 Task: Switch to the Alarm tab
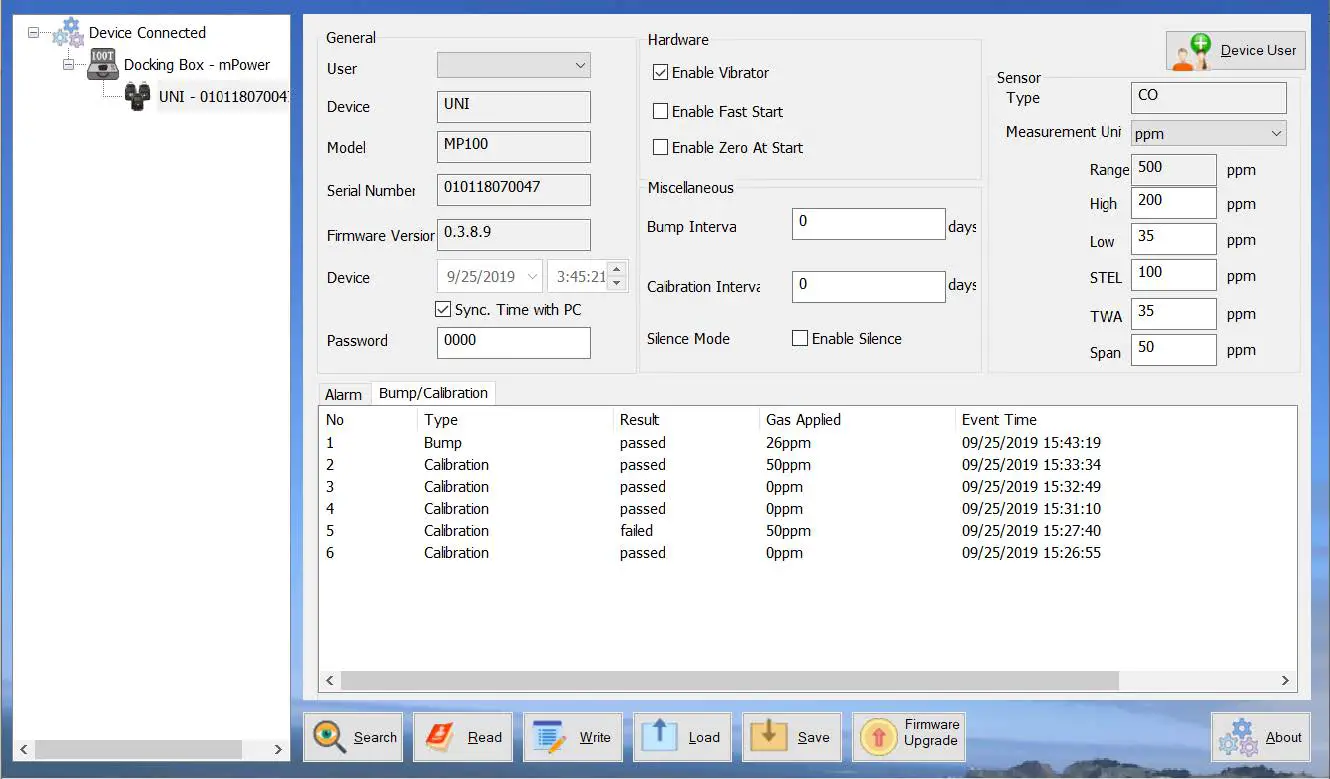(343, 394)
